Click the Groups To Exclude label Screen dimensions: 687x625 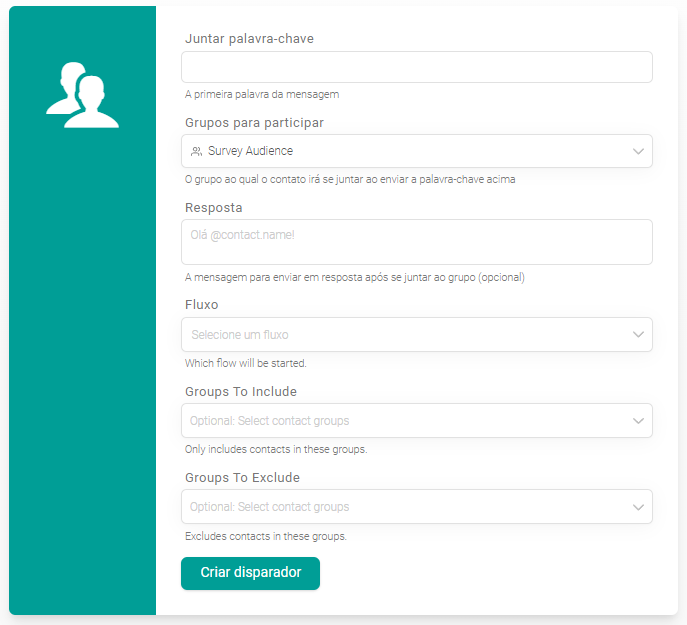[242, 477]
